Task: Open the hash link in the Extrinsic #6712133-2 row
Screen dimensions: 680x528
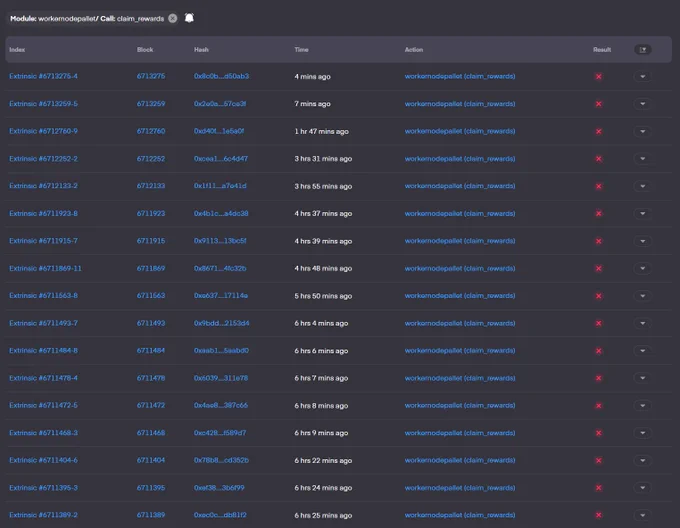Action: click(220, 186)
